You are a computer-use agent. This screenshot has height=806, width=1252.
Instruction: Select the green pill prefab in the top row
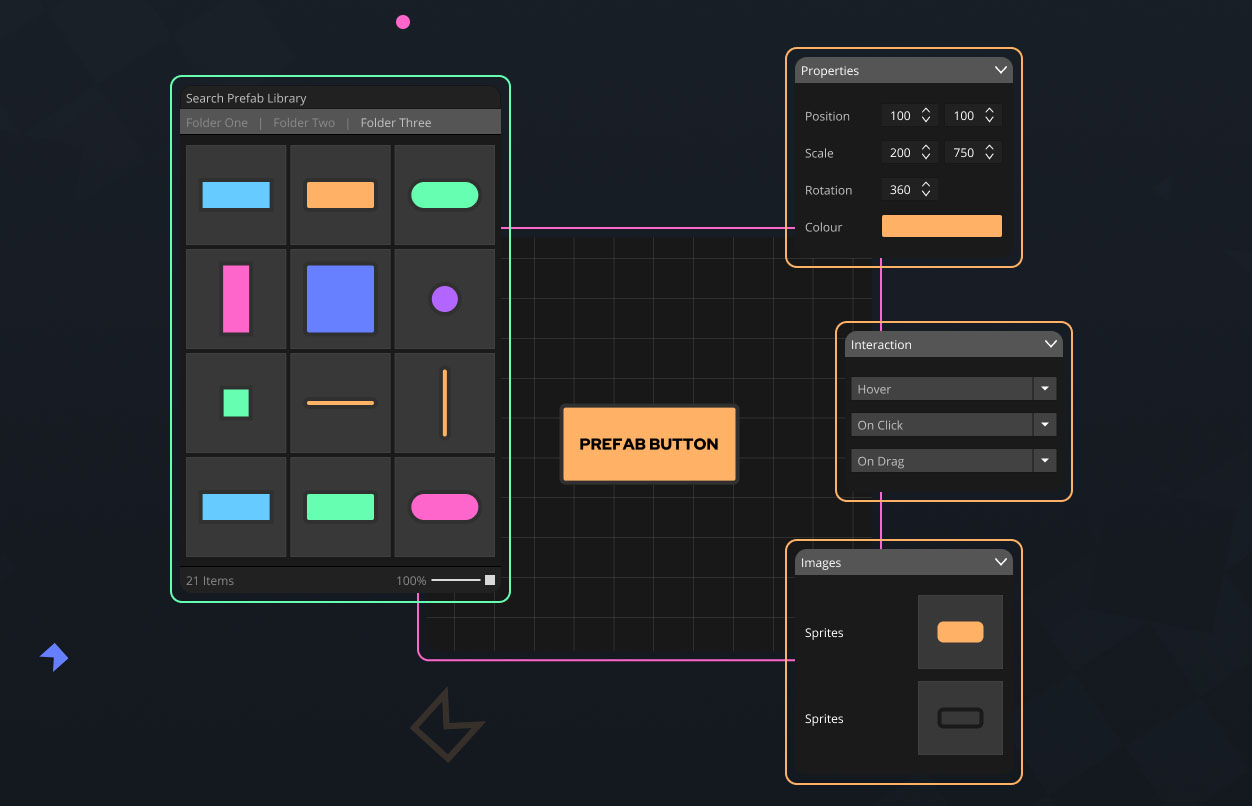pyautogui.click(x=444, y=195)
